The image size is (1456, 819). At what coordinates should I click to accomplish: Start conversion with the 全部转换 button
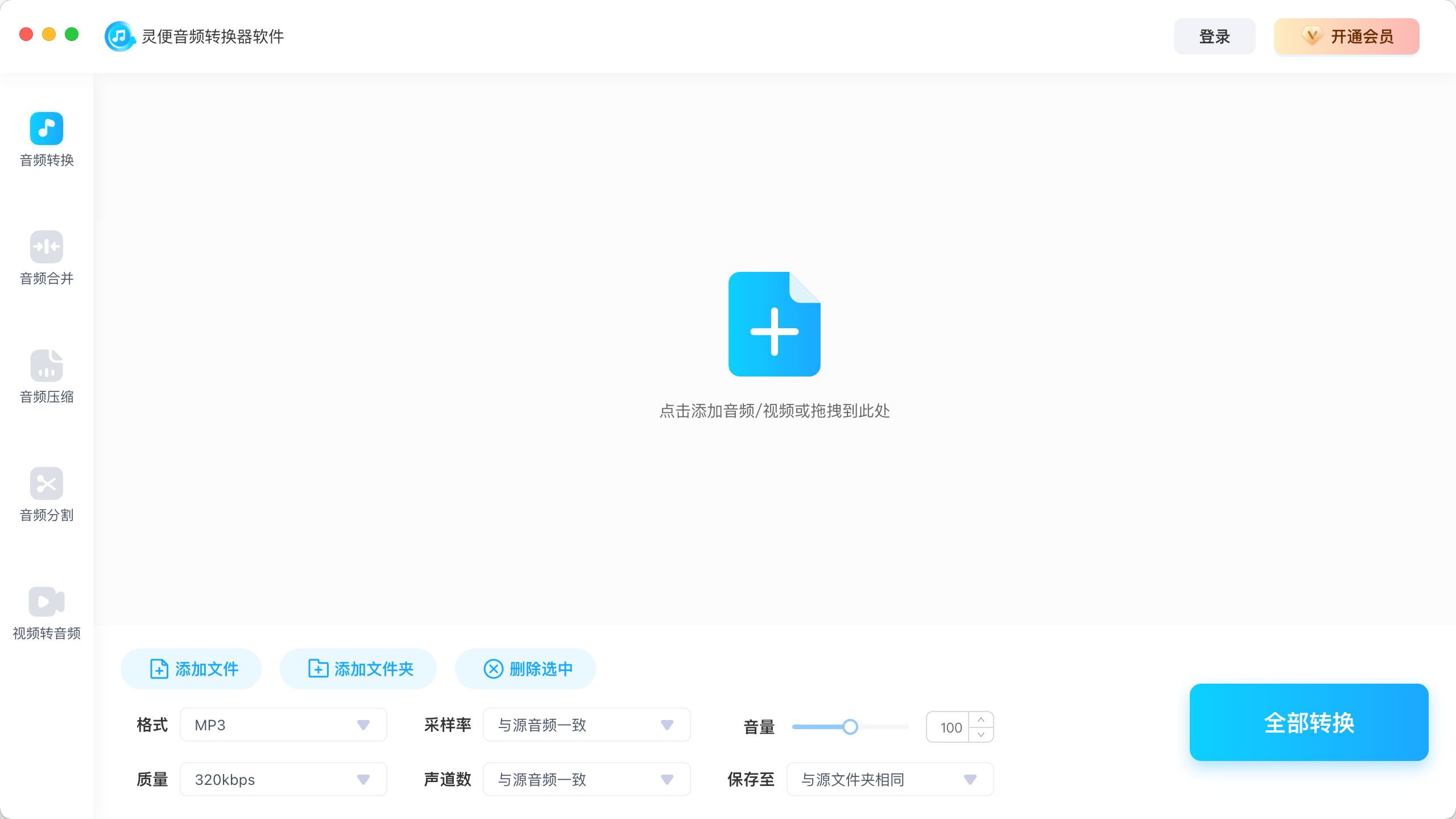1308,722
